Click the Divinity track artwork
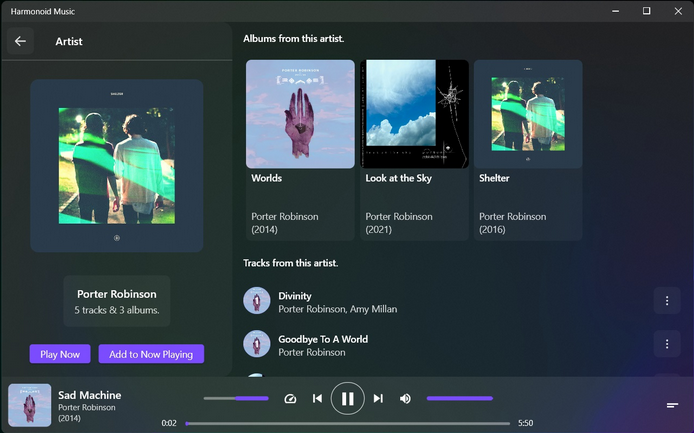The height and width of the screenshot is (433, 694). pos(257,301)
